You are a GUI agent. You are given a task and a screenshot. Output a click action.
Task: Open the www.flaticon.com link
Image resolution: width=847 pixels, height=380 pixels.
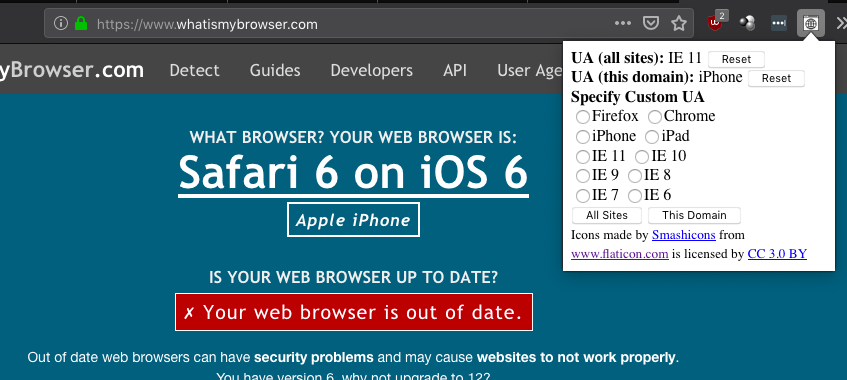pos(620,254)
